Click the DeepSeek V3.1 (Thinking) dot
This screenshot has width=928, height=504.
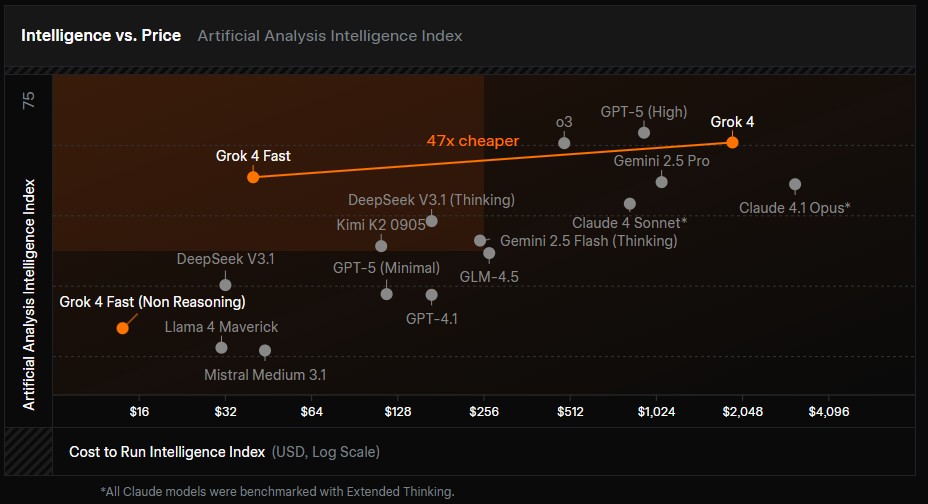click(x=431, y=221)
